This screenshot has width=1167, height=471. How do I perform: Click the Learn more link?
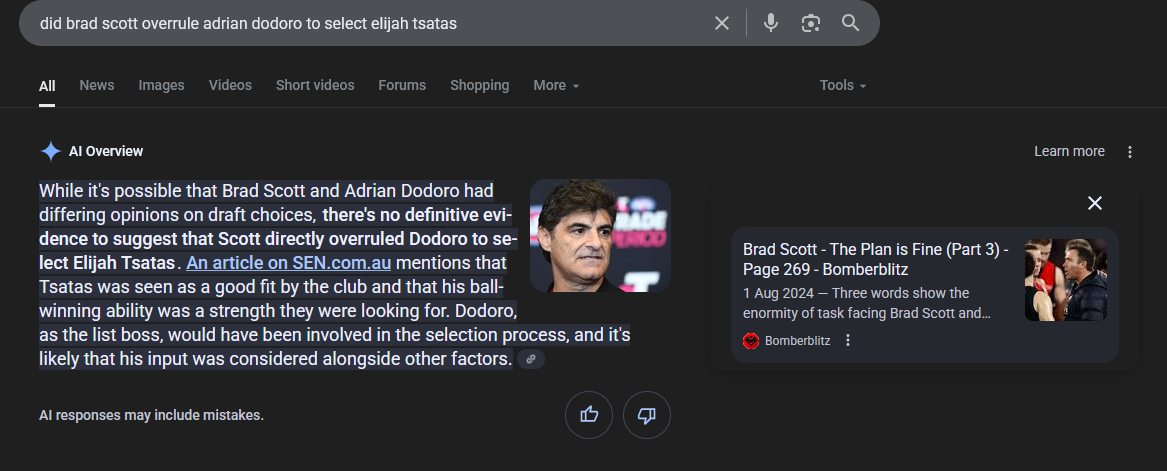click(1069, 152)
